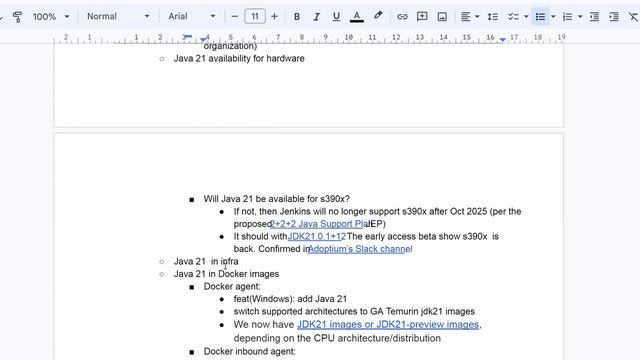
Task: Click the font size field showing 11
Action: 255,16
